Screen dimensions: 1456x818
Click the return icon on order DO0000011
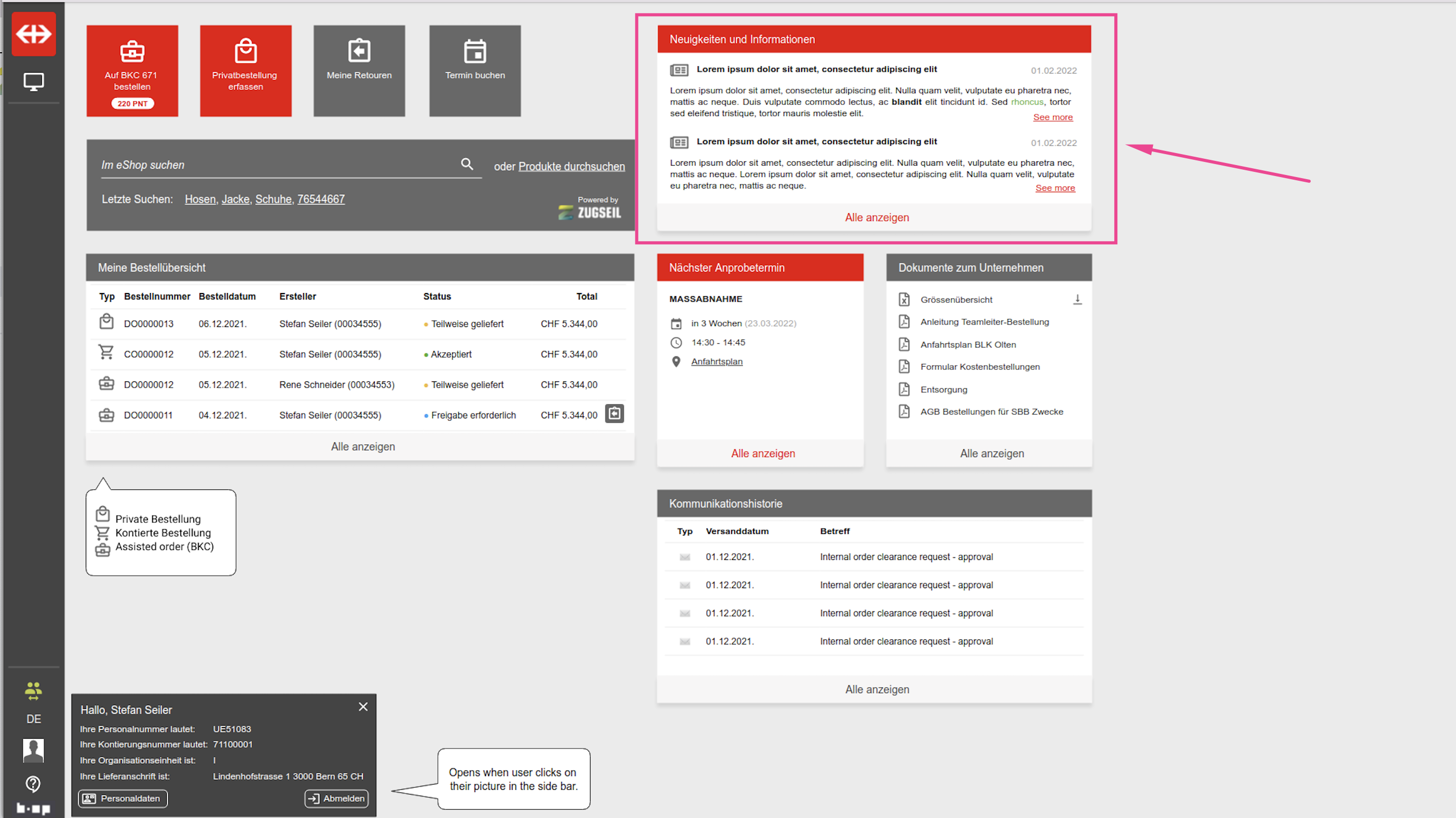615,414
